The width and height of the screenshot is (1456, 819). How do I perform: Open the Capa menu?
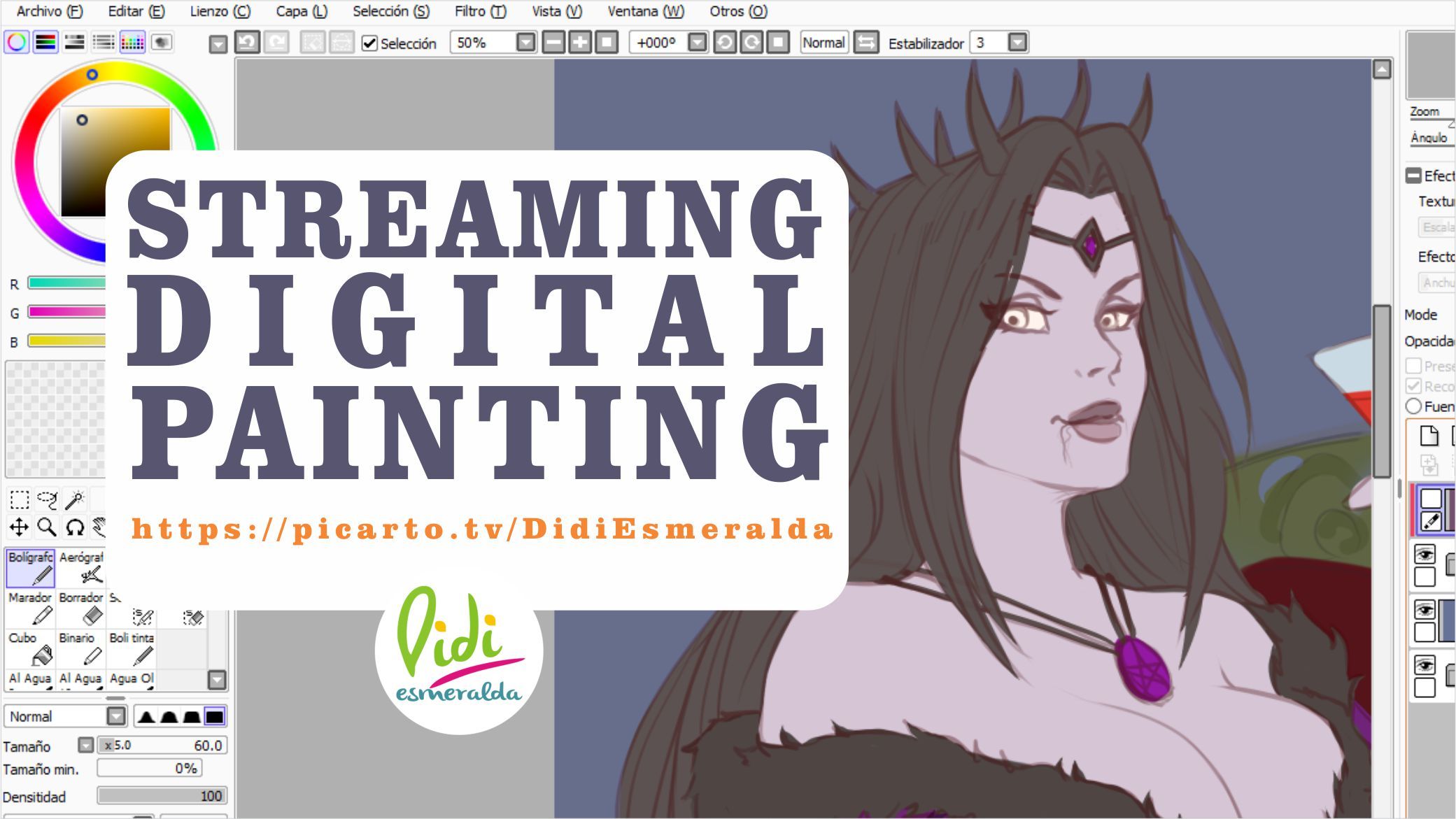pos(301,11)
